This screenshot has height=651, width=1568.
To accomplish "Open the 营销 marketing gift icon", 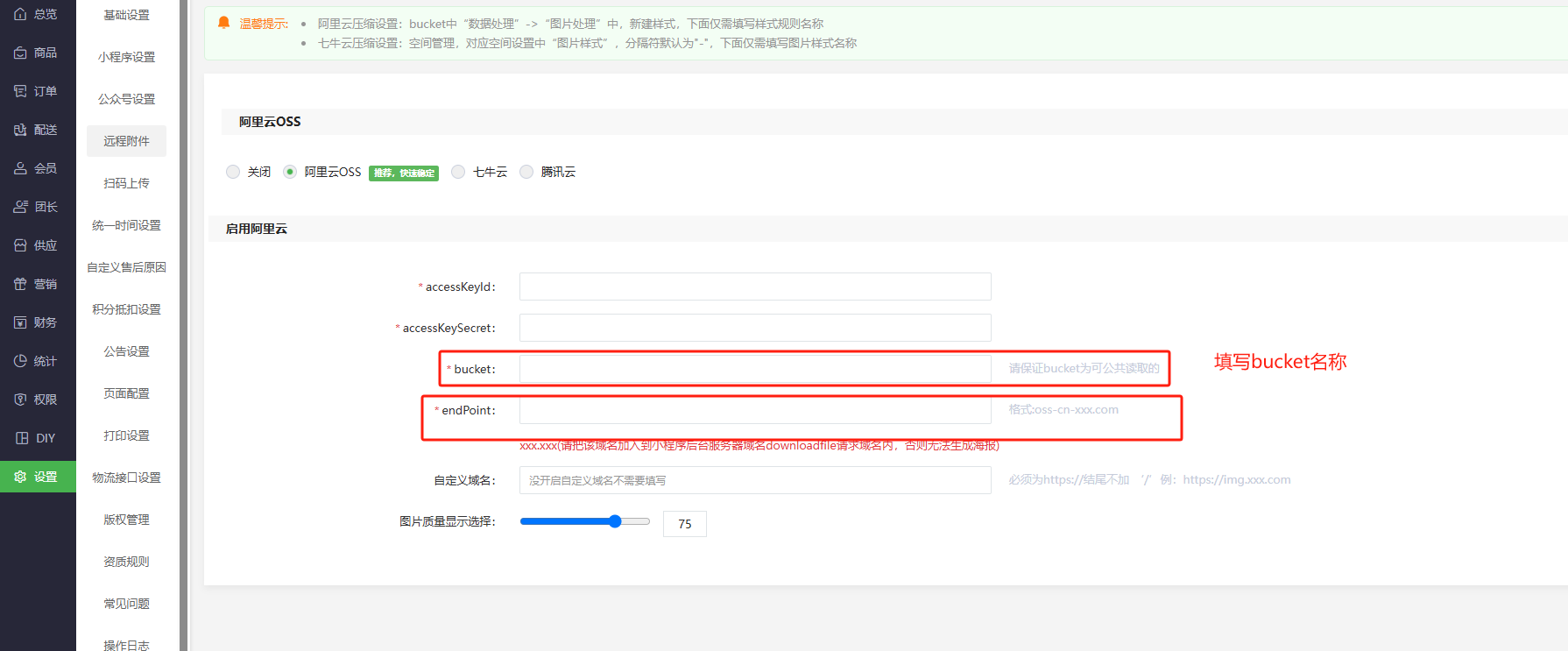I will 20,284.
